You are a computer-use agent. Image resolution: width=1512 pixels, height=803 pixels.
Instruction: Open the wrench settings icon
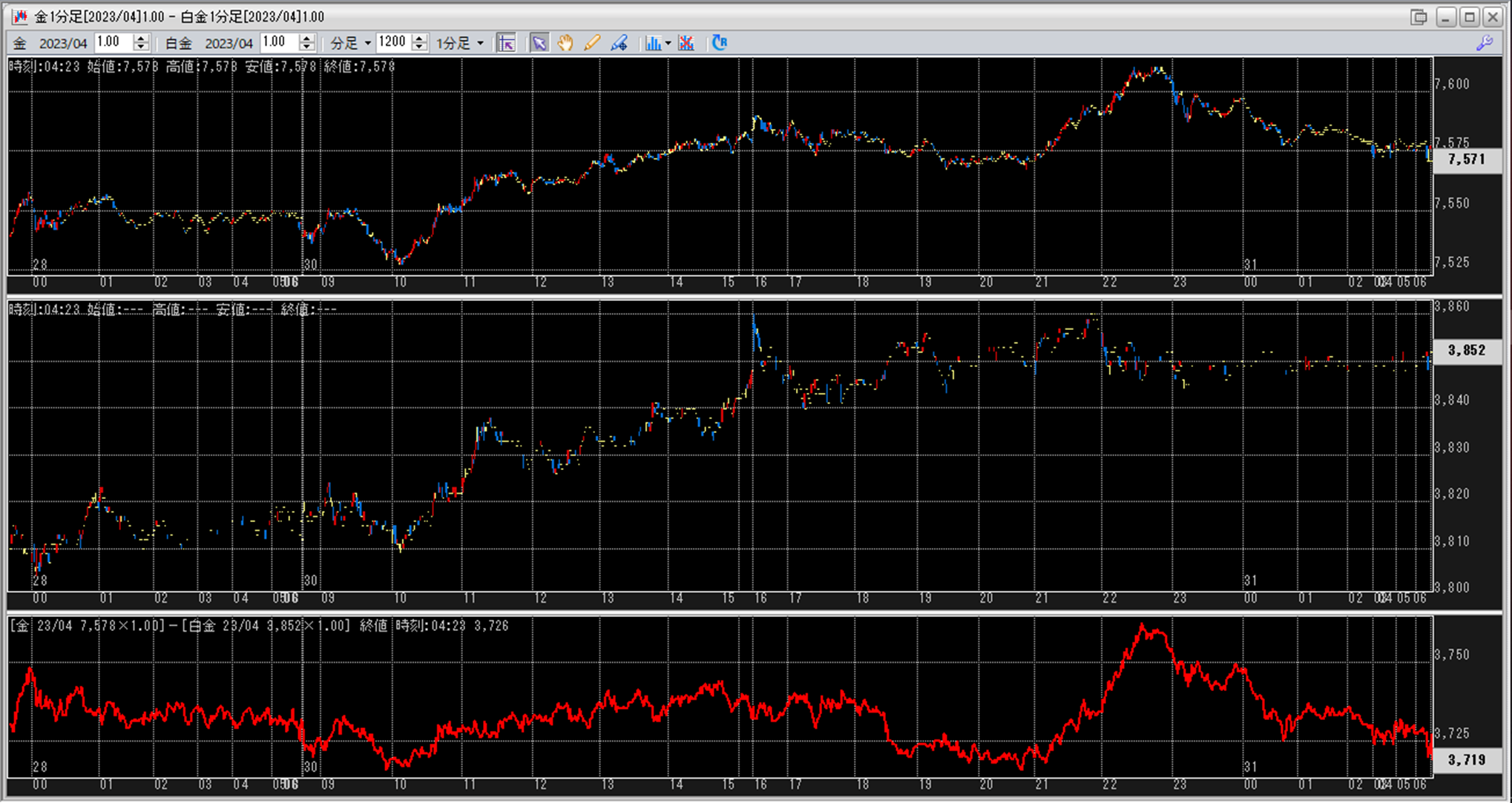pyautogui.click(x=1485, y=43)
